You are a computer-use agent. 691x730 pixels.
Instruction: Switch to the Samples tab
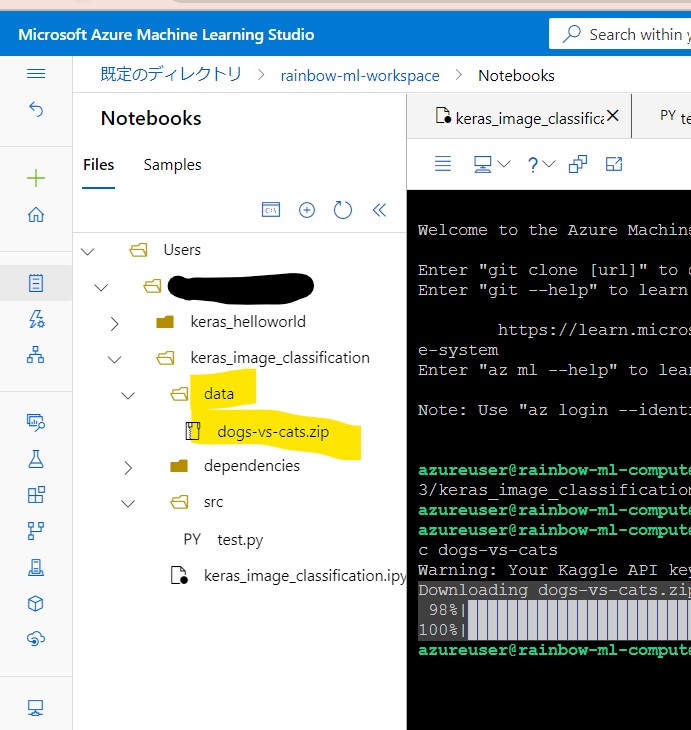[x=172, y=165]
